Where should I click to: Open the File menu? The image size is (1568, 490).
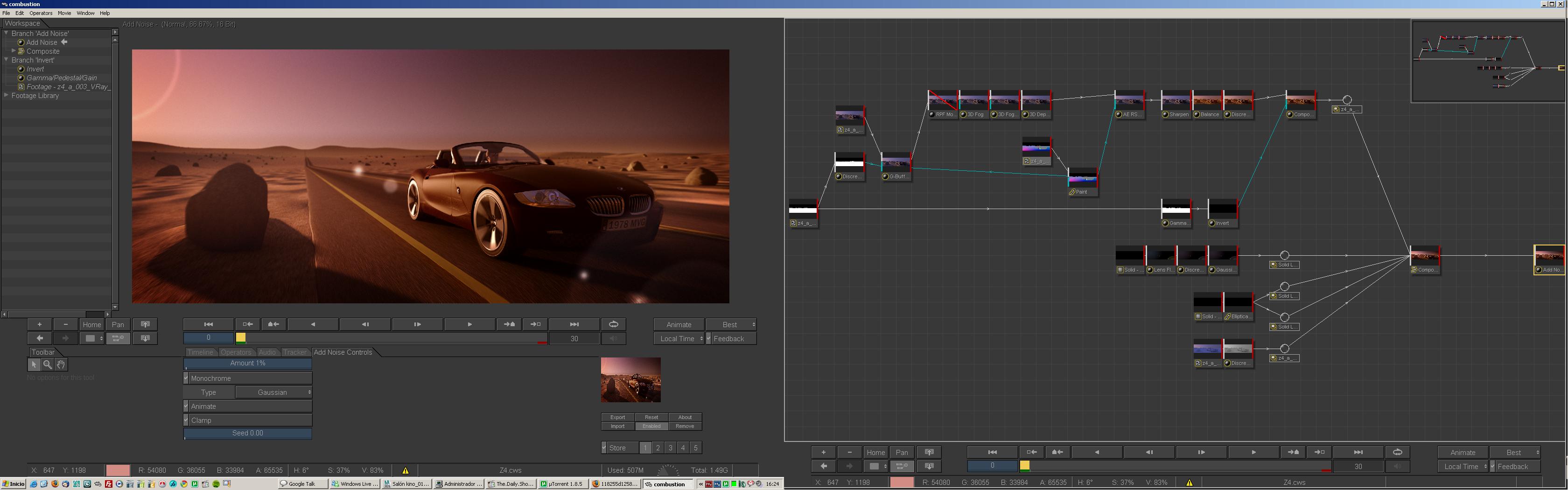[6, 13]
